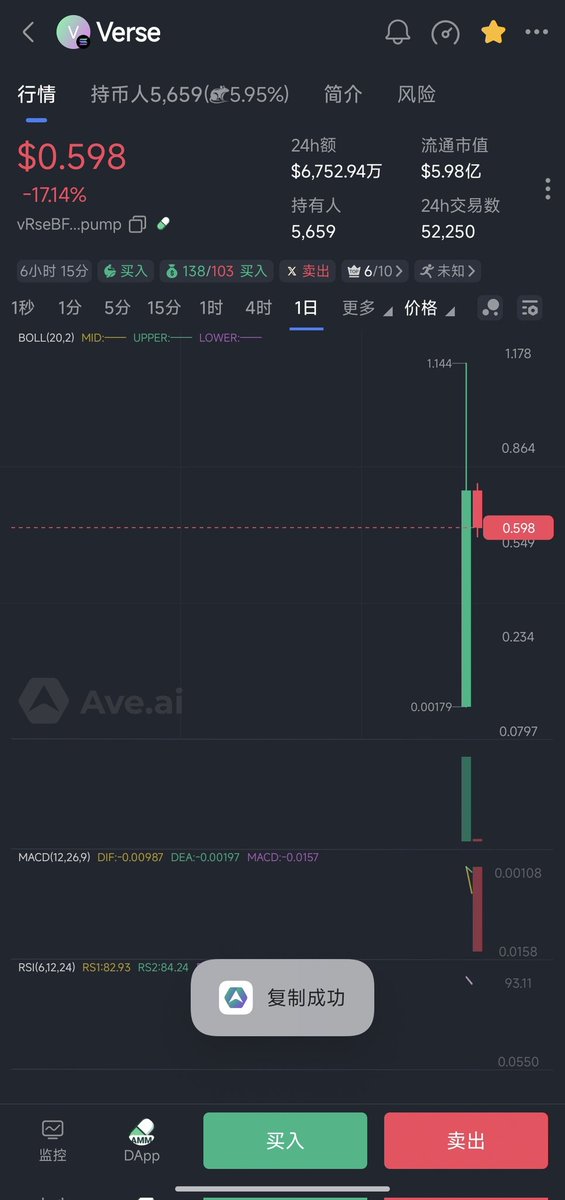Select the 4时 timeframe
The width and height of the screenshot is (565, 1200).
point(258,308)
